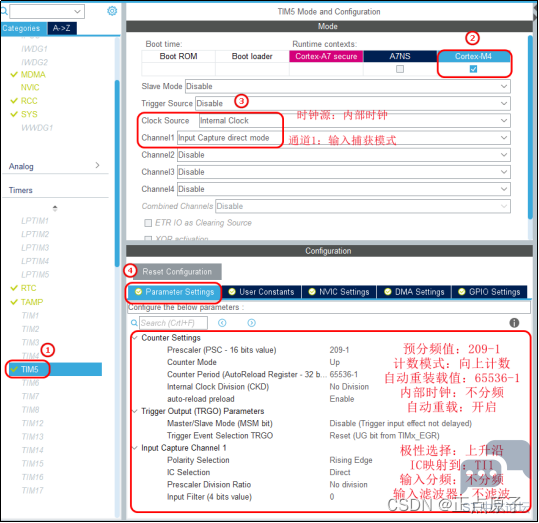Open the Combined Channels dropdown
Image resolution: width=539 pixels, height=523 pixels.
(x=363, y=206)
